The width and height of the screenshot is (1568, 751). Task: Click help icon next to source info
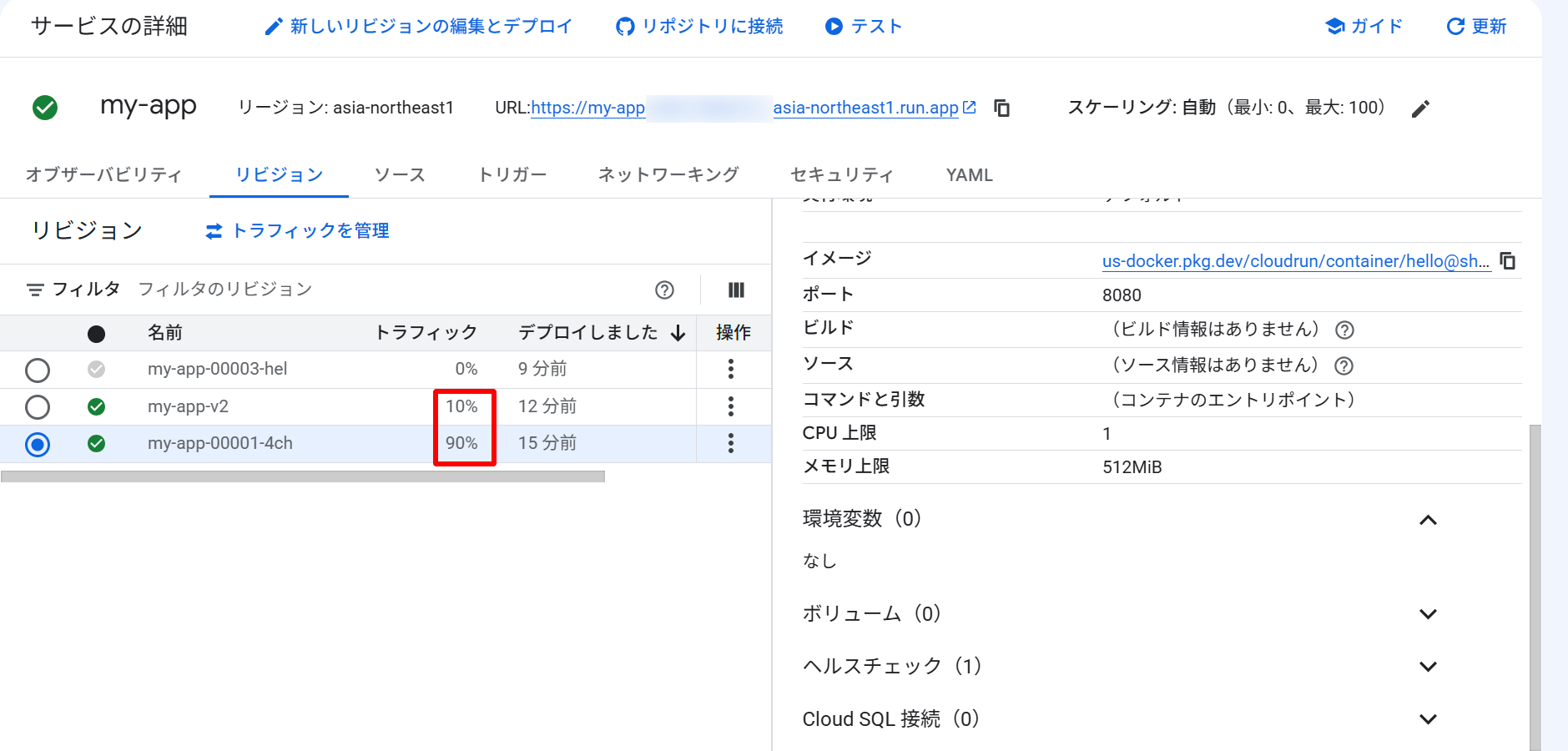[1344, 365]
